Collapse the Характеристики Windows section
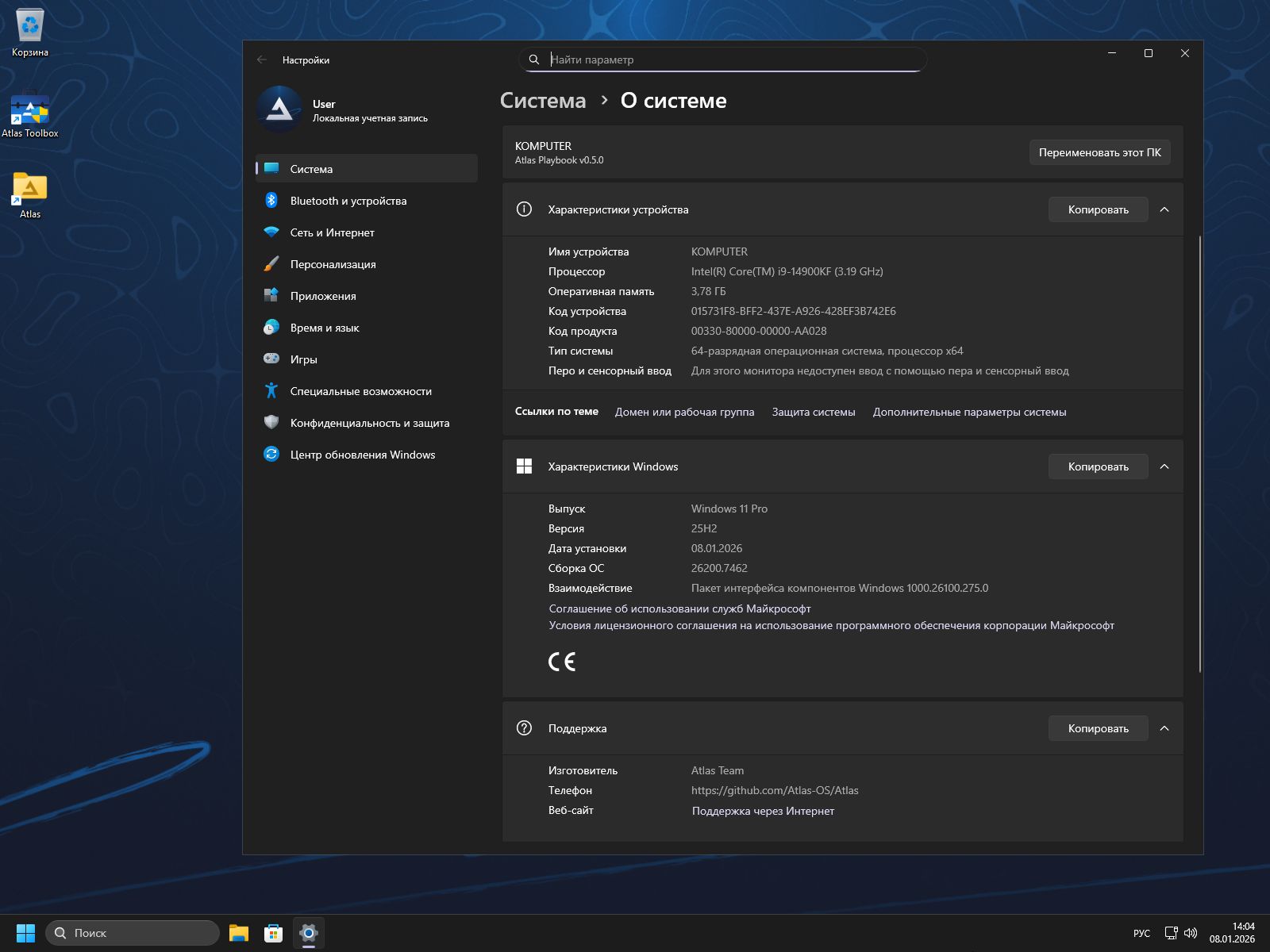 pyautogui.click(x=1164, y=466)
